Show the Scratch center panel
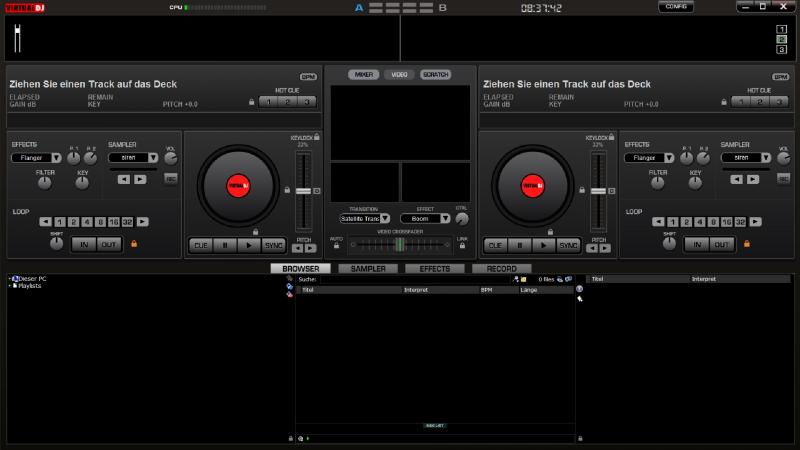This screenshot has width=800, height=450. [436, 74]
